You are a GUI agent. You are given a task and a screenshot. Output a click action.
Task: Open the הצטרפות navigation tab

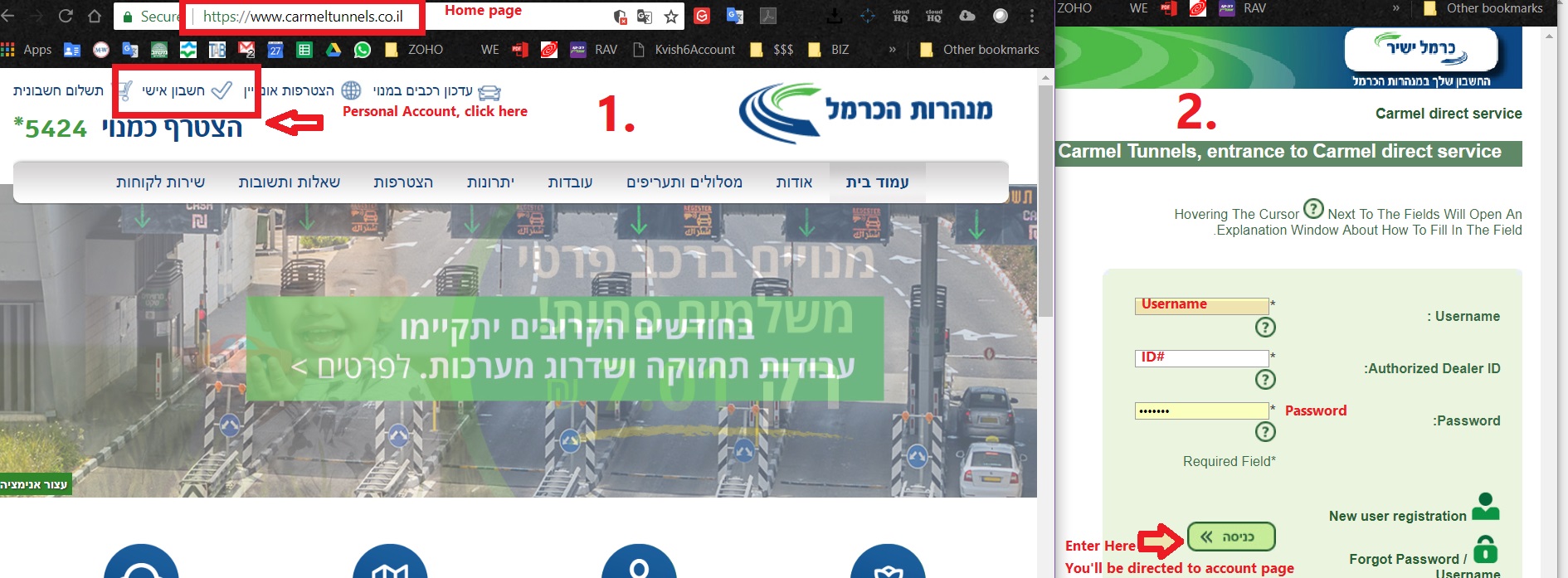[x=403, y=182]
